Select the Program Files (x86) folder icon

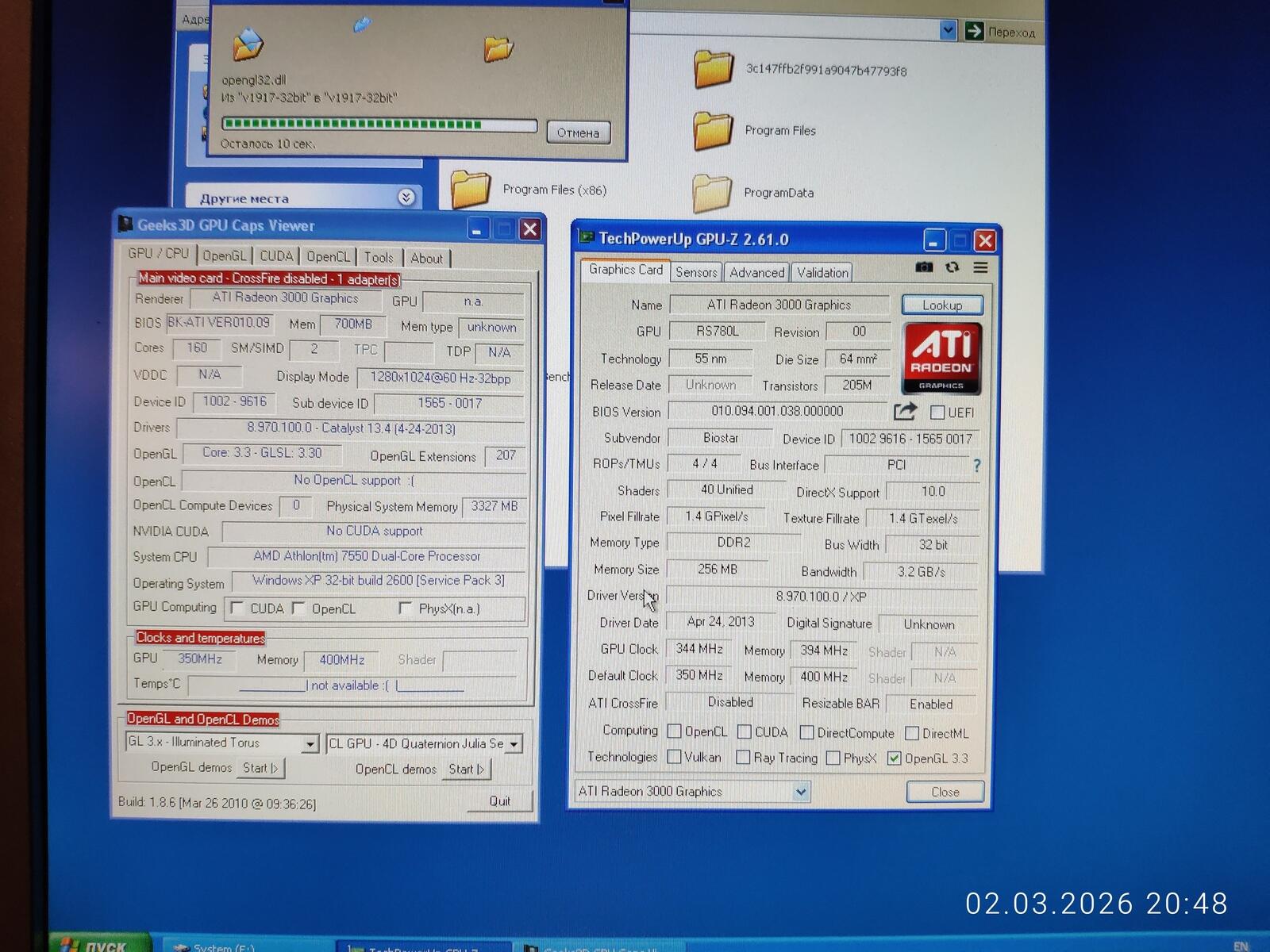[471, 190]
